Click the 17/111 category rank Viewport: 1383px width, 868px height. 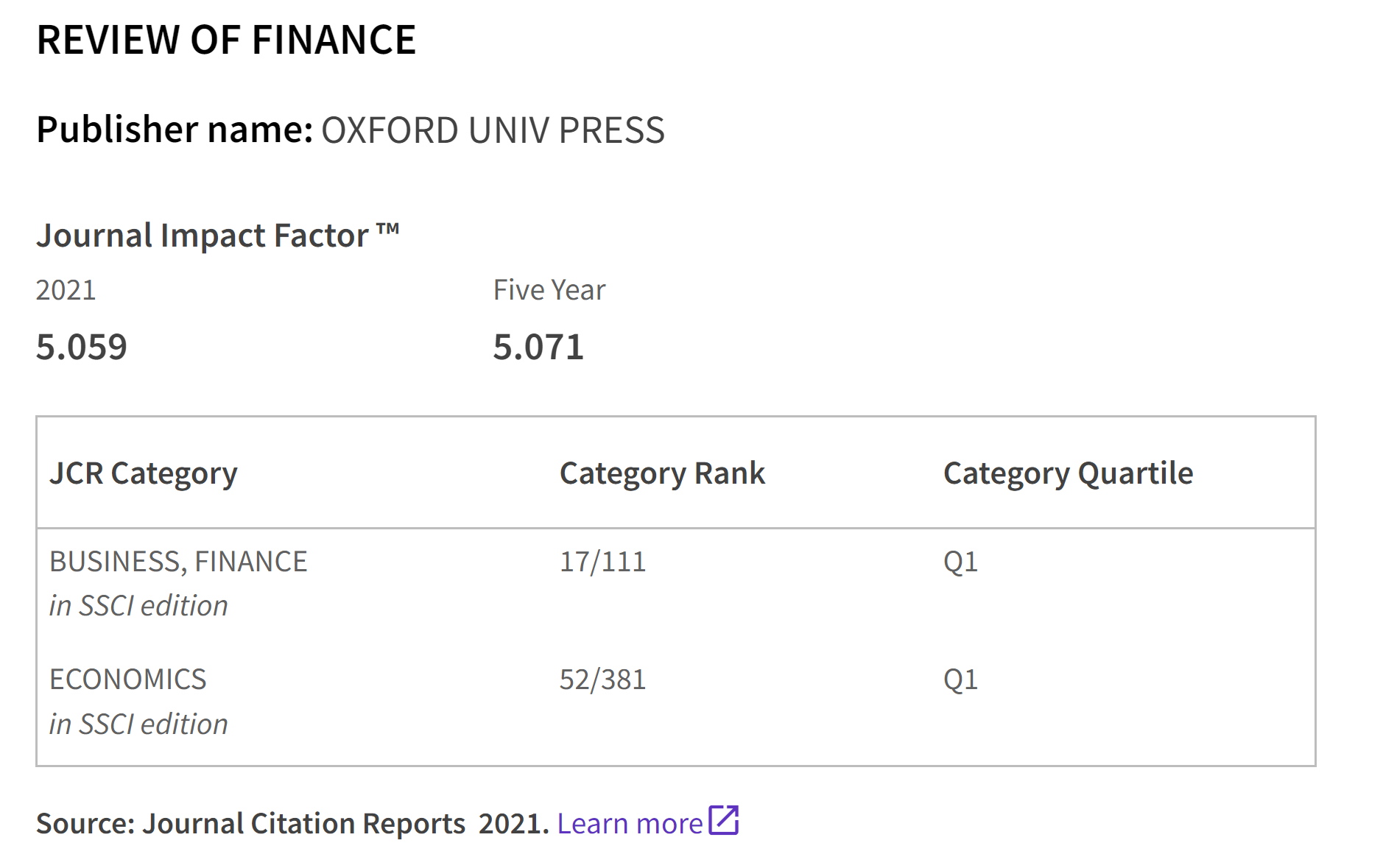tap(602, 562)
